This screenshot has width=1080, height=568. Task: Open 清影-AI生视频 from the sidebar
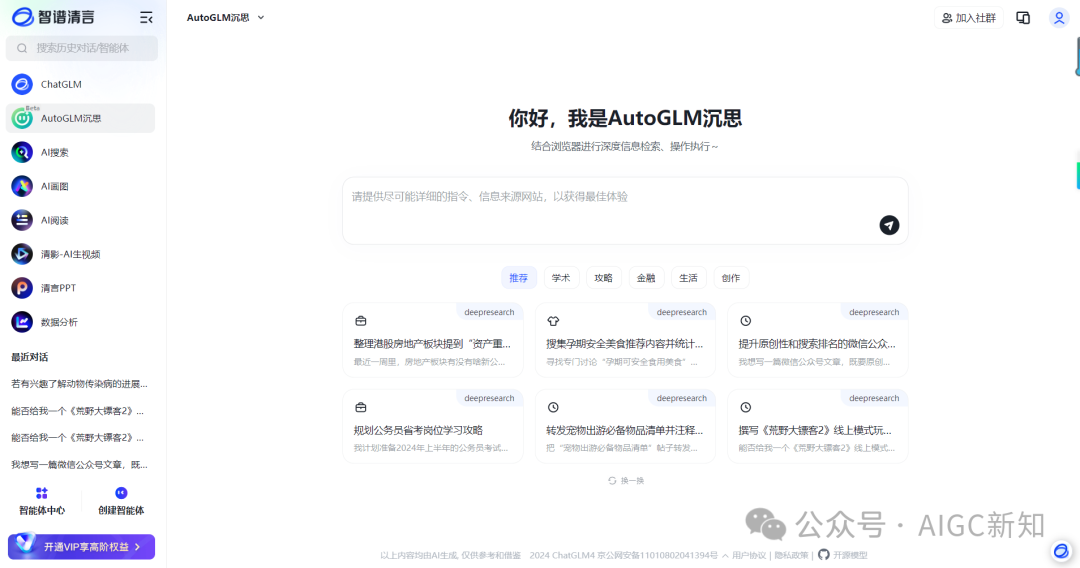point(81,254)
